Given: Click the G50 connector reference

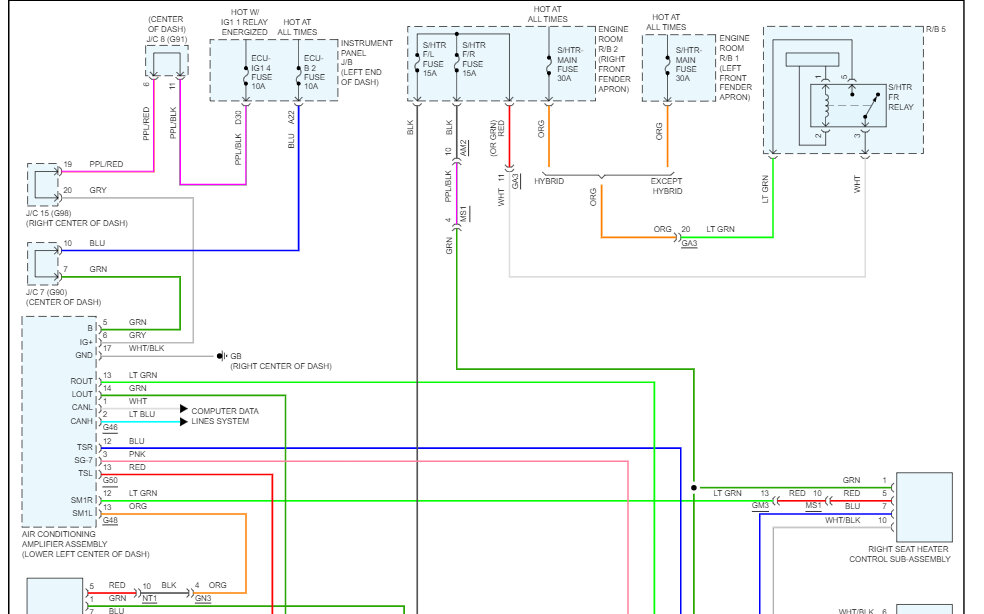Looking at the screenshot, I should click(x=110, y=480).
